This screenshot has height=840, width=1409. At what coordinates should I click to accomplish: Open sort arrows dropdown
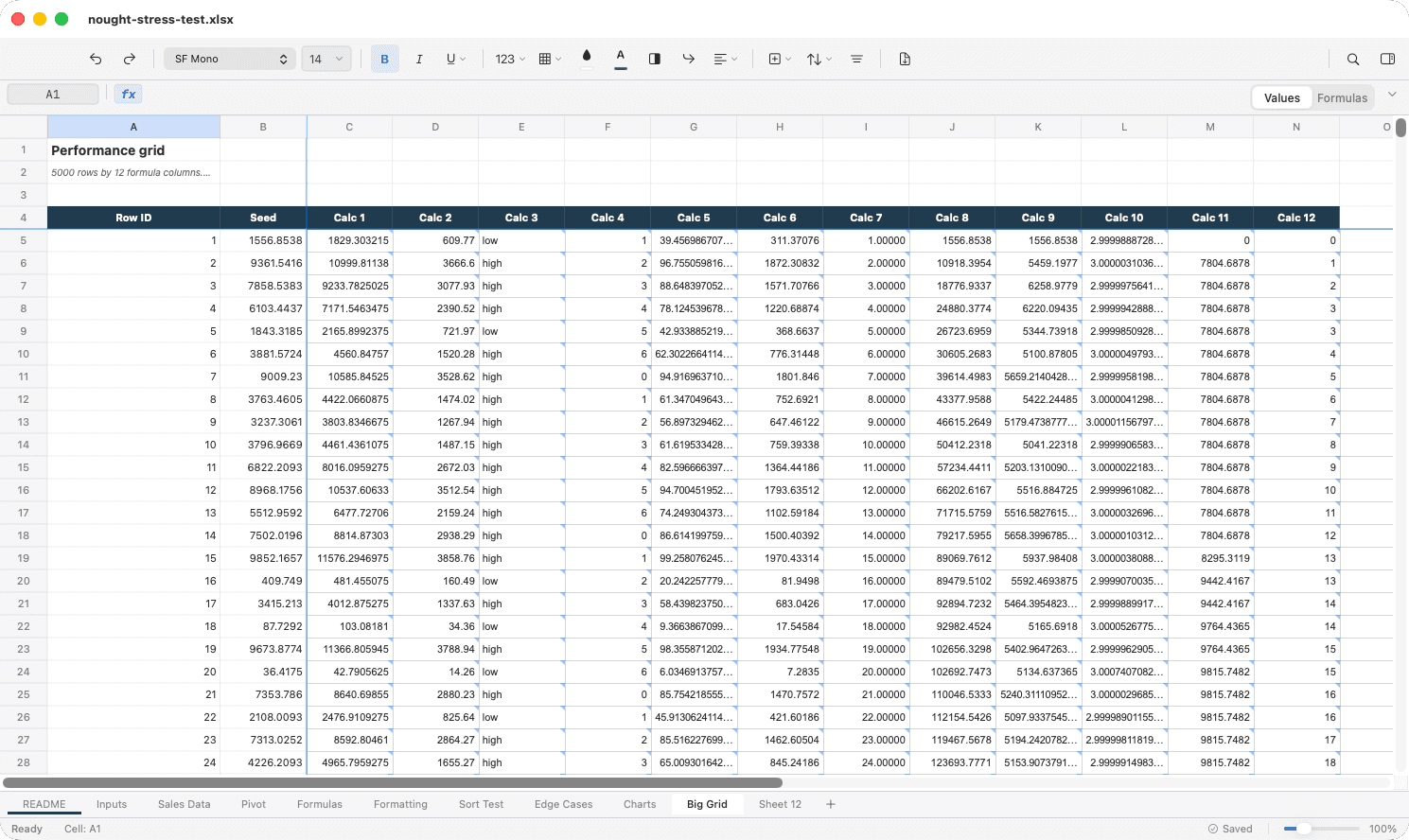pyautogui.click(x=819, y=59)
